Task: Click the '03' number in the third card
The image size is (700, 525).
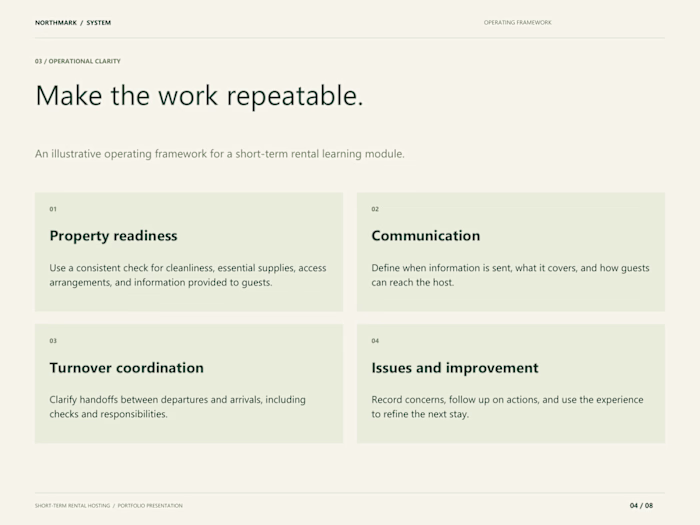Action: point(53,341)
